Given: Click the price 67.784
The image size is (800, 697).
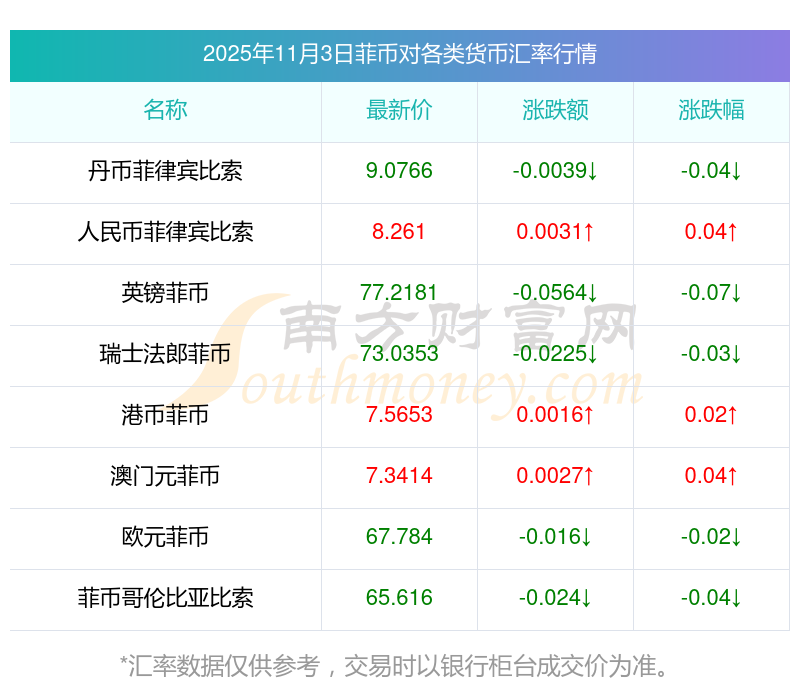Looking at the screenshot, I should tap(399, 537).
